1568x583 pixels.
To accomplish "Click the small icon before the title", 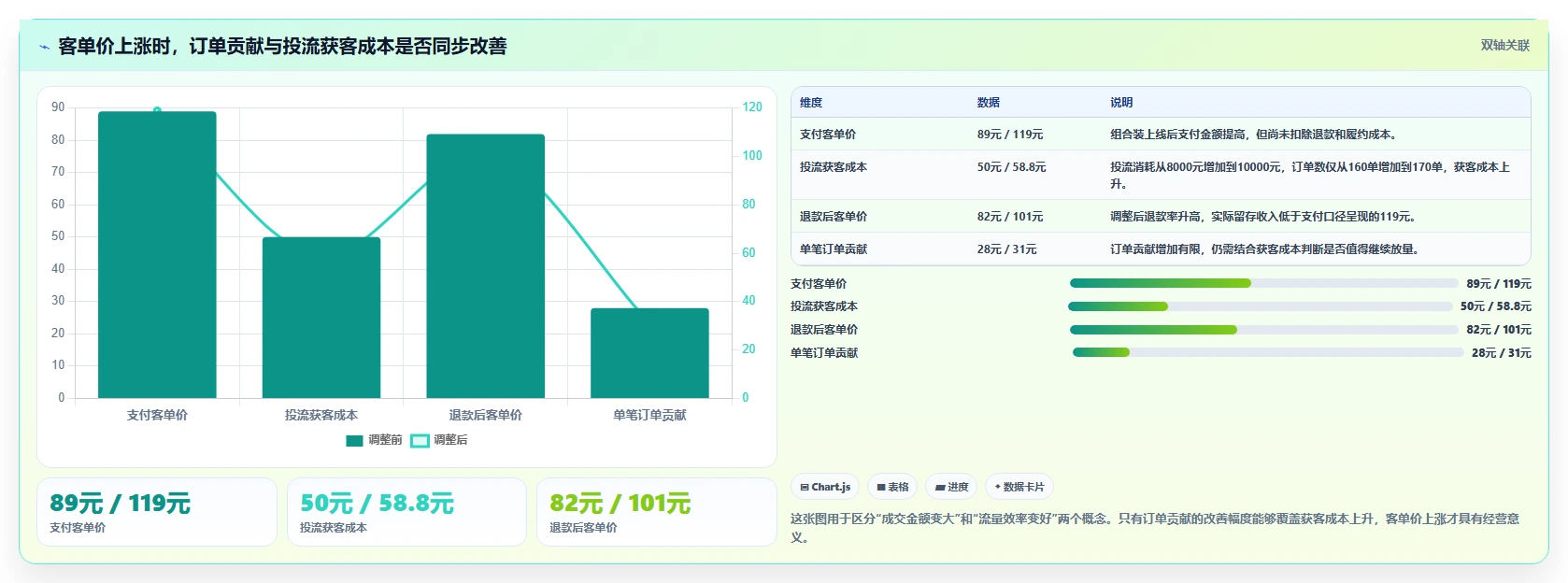I will pos(44,47).
